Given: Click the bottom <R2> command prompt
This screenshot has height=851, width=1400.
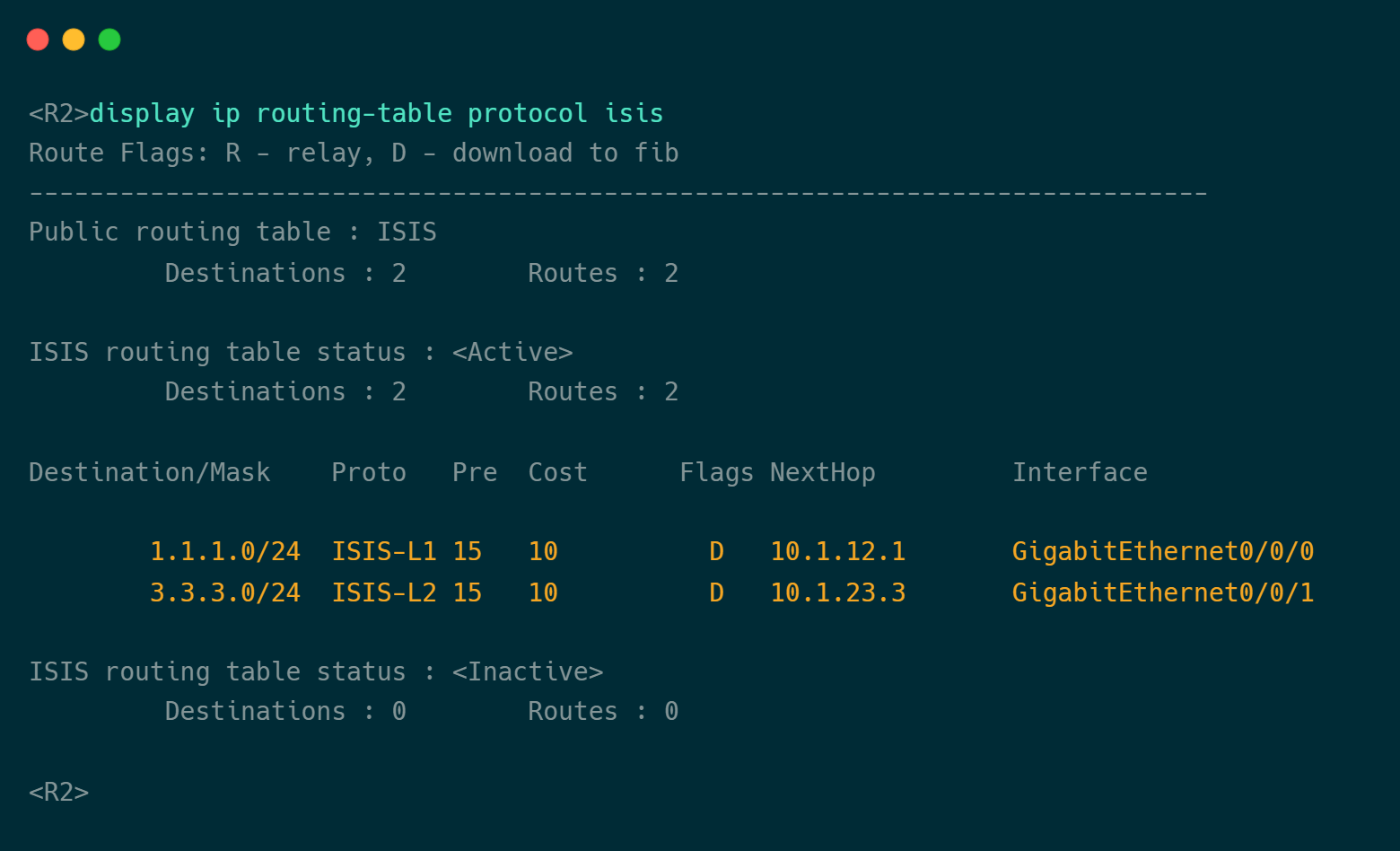Looking at the screenshot, I should point(59,792).
